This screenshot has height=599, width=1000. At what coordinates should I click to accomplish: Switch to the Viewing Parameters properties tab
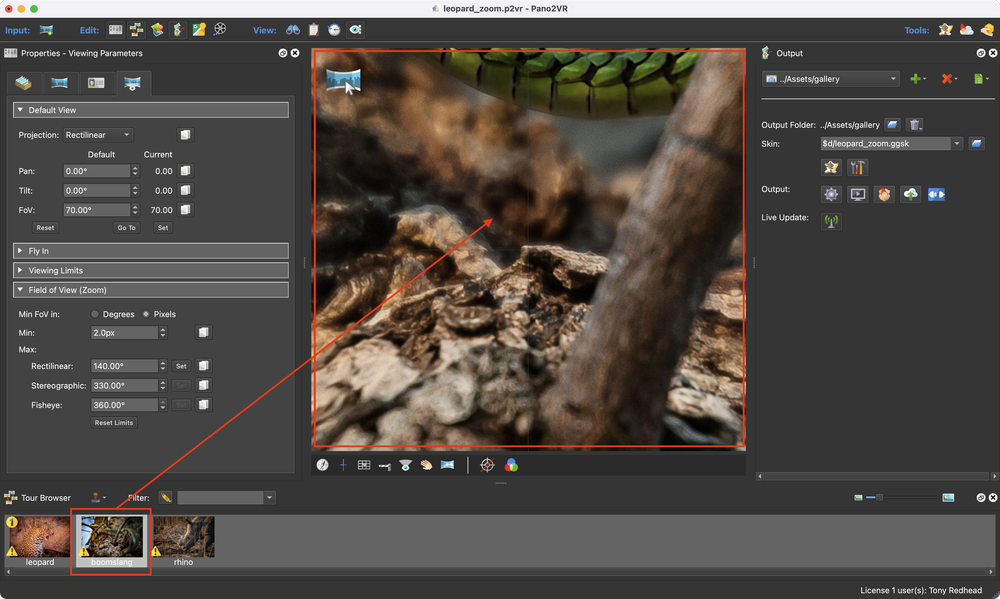click(131, 83)
